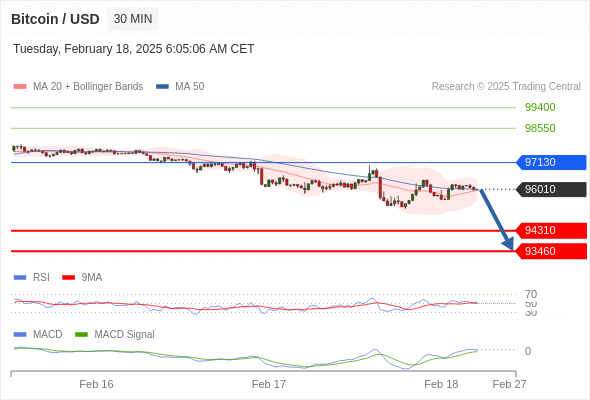
Task: Click the blue MACD legend swatch
Action: [x=20, y=335]
